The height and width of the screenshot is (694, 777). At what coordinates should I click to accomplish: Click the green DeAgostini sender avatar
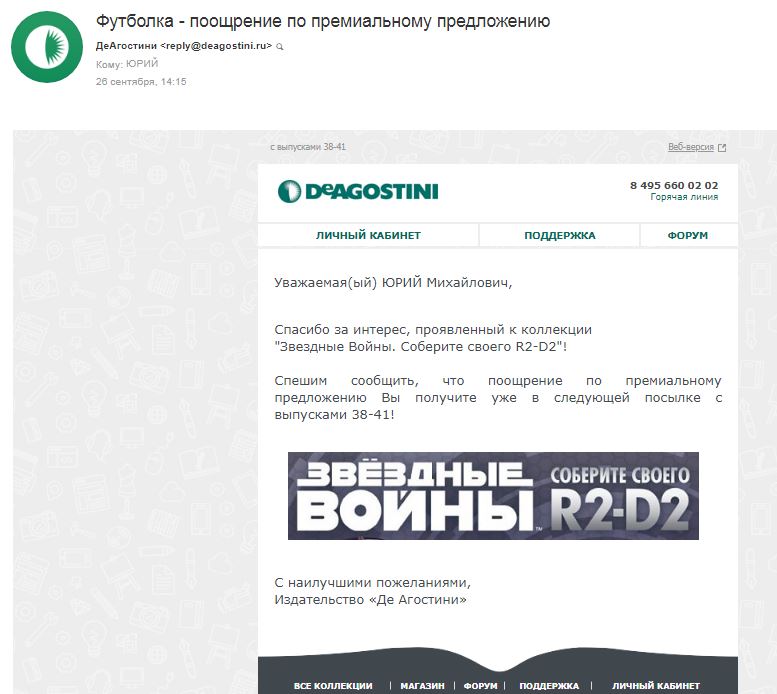pos(47,47)
